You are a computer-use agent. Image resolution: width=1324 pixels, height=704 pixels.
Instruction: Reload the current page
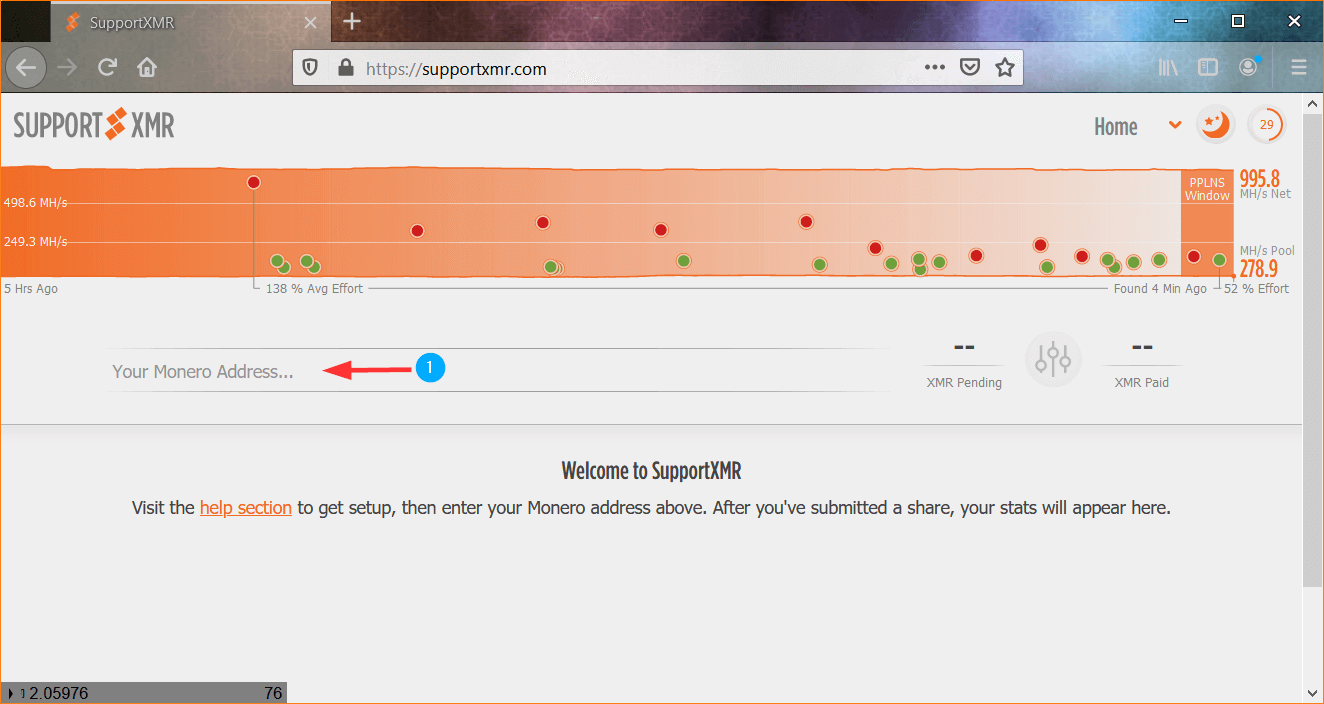coord(107,68)
